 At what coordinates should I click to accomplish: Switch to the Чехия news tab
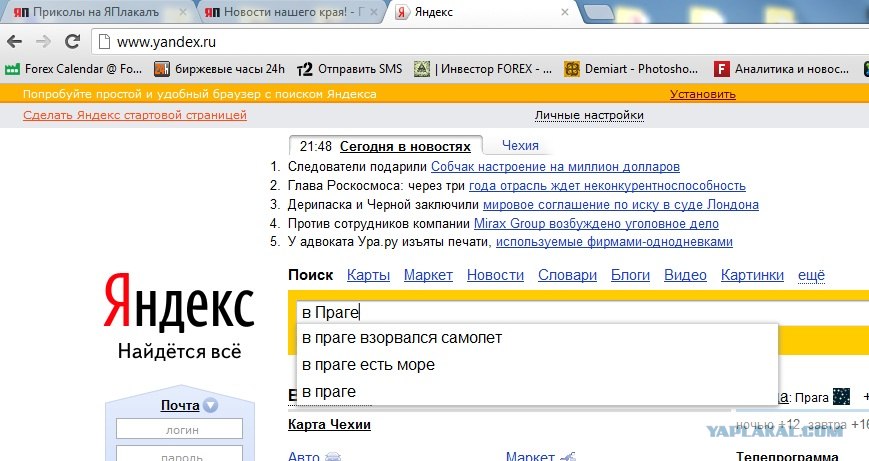pyautogui.click(x=520, y=145)
